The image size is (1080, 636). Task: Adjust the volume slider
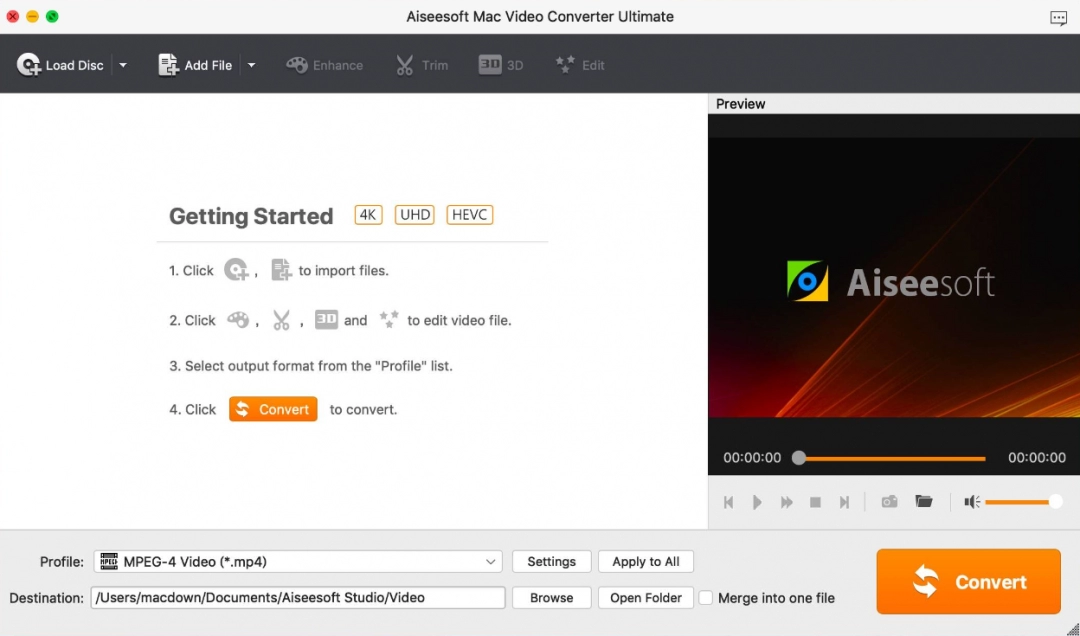pyautogui.click(x=1022, y=501)
